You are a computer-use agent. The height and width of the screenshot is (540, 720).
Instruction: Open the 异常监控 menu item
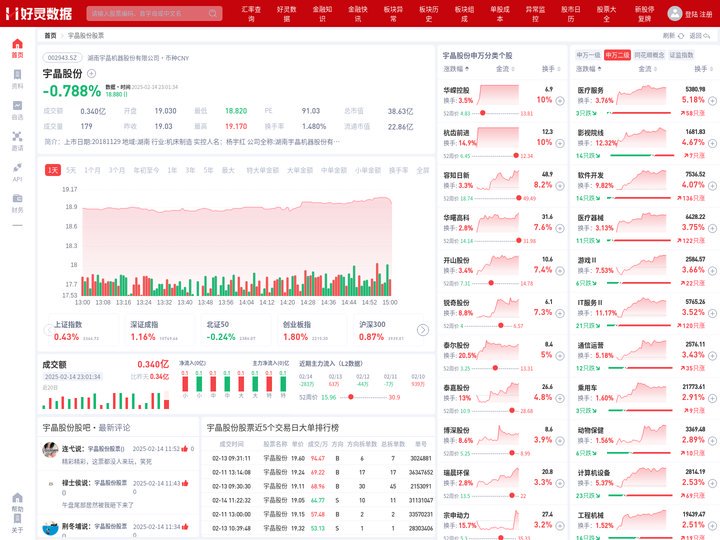tap(535, 14)
